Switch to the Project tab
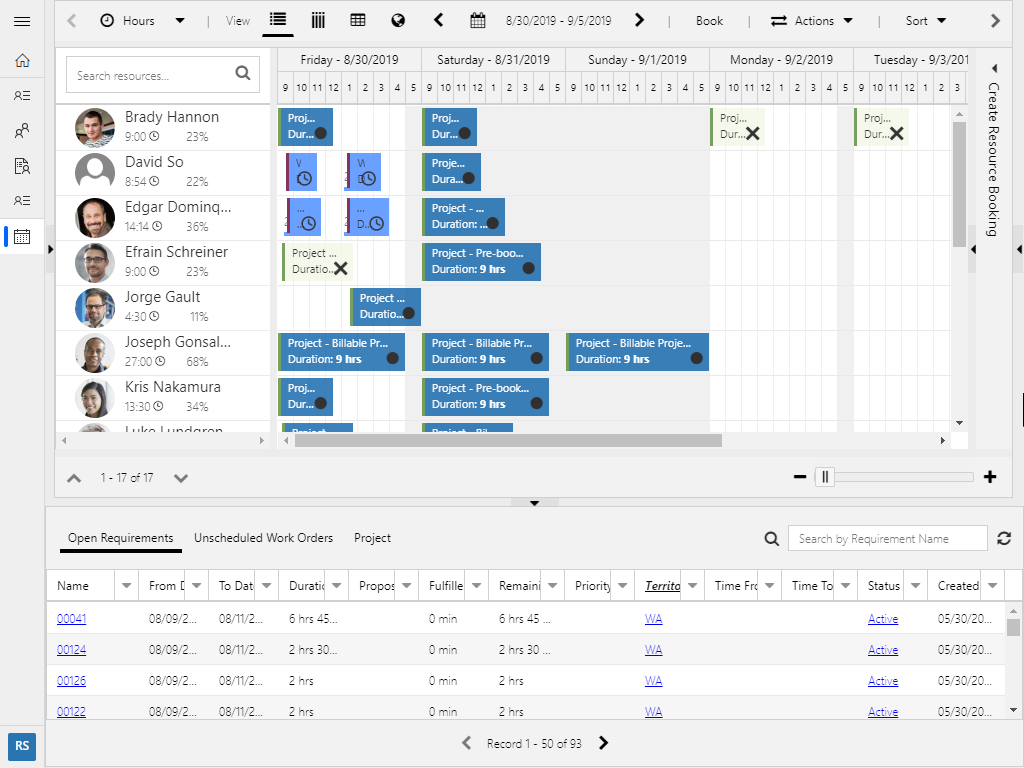The image size is (1024, 768). pyautogui.click(x=372, y=538)
